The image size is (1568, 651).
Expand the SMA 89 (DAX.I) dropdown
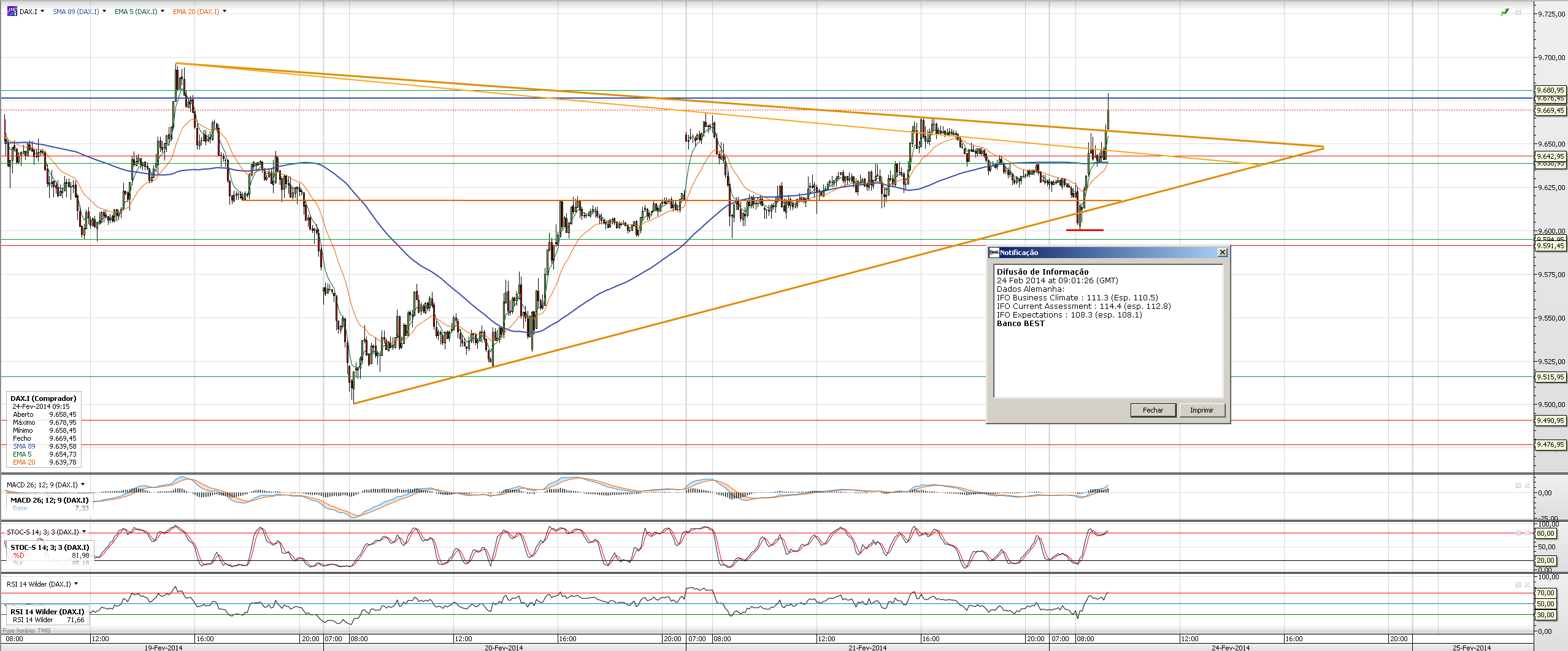pos(104,12)
